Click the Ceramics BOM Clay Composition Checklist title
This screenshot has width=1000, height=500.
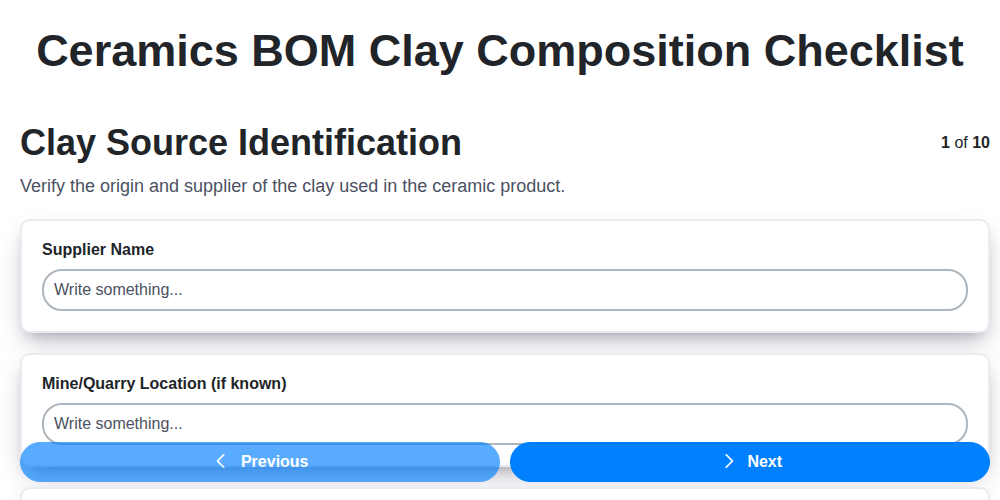coord(500,51)
